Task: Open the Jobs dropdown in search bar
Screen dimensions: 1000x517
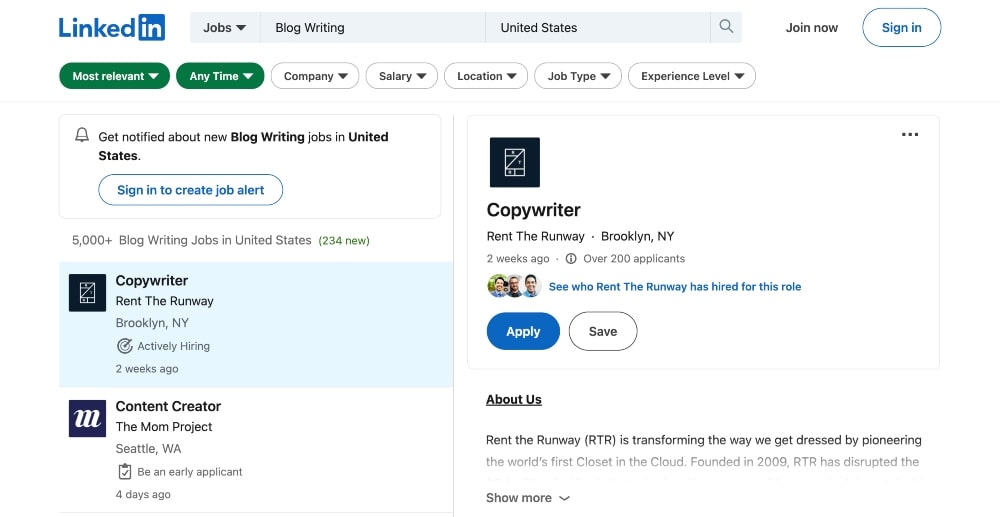Action: (225, 27)
